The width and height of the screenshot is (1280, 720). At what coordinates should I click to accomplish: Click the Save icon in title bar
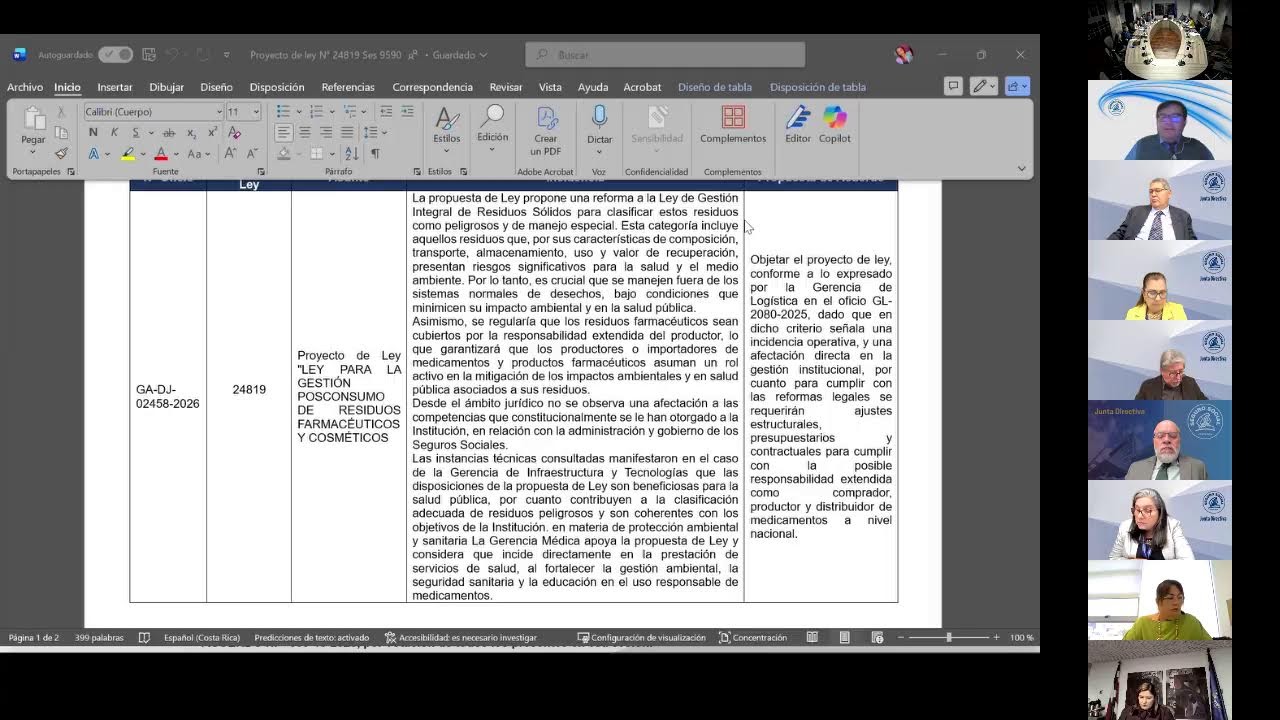[x=149, y=55]
